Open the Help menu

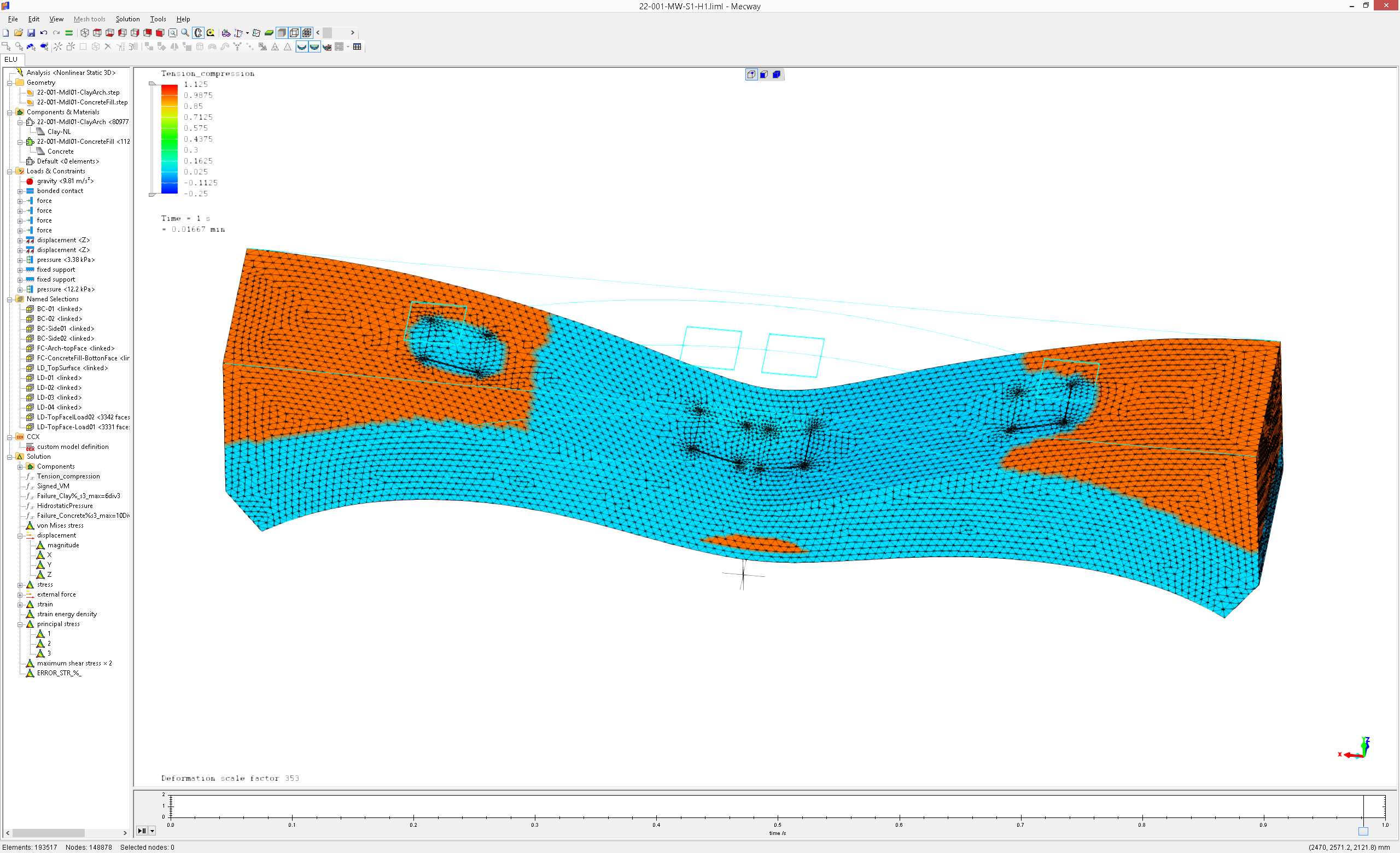point(183,19)
